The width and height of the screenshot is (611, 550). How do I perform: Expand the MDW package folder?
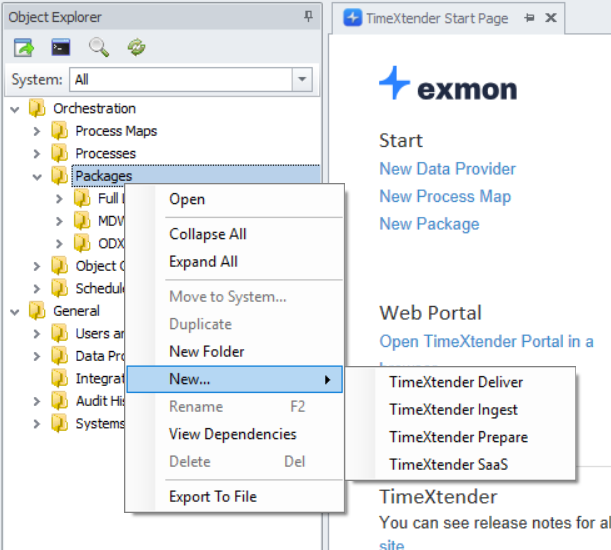(x=59, y=221)
